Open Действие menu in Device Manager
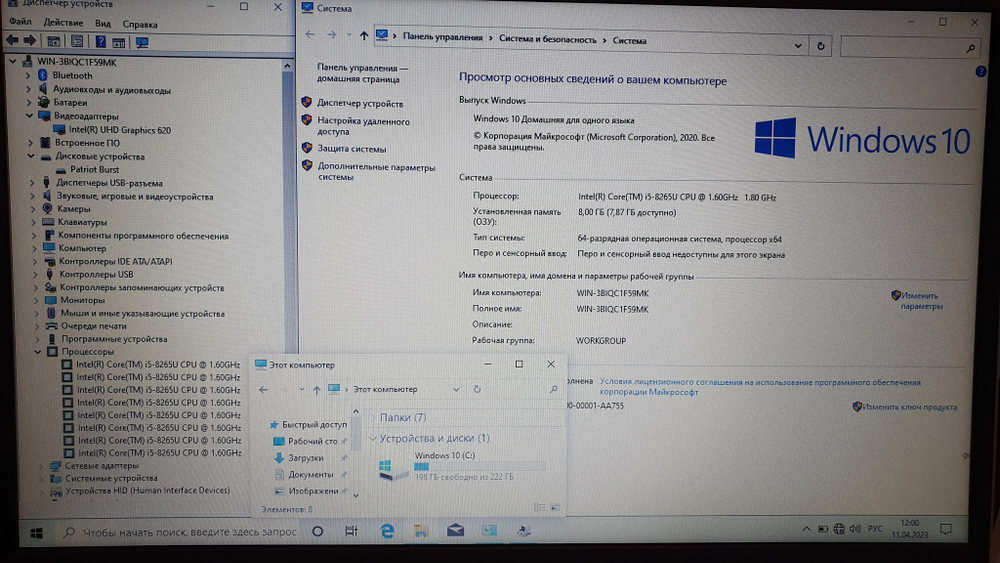The image size is (1000, 563). click(62, 22)
